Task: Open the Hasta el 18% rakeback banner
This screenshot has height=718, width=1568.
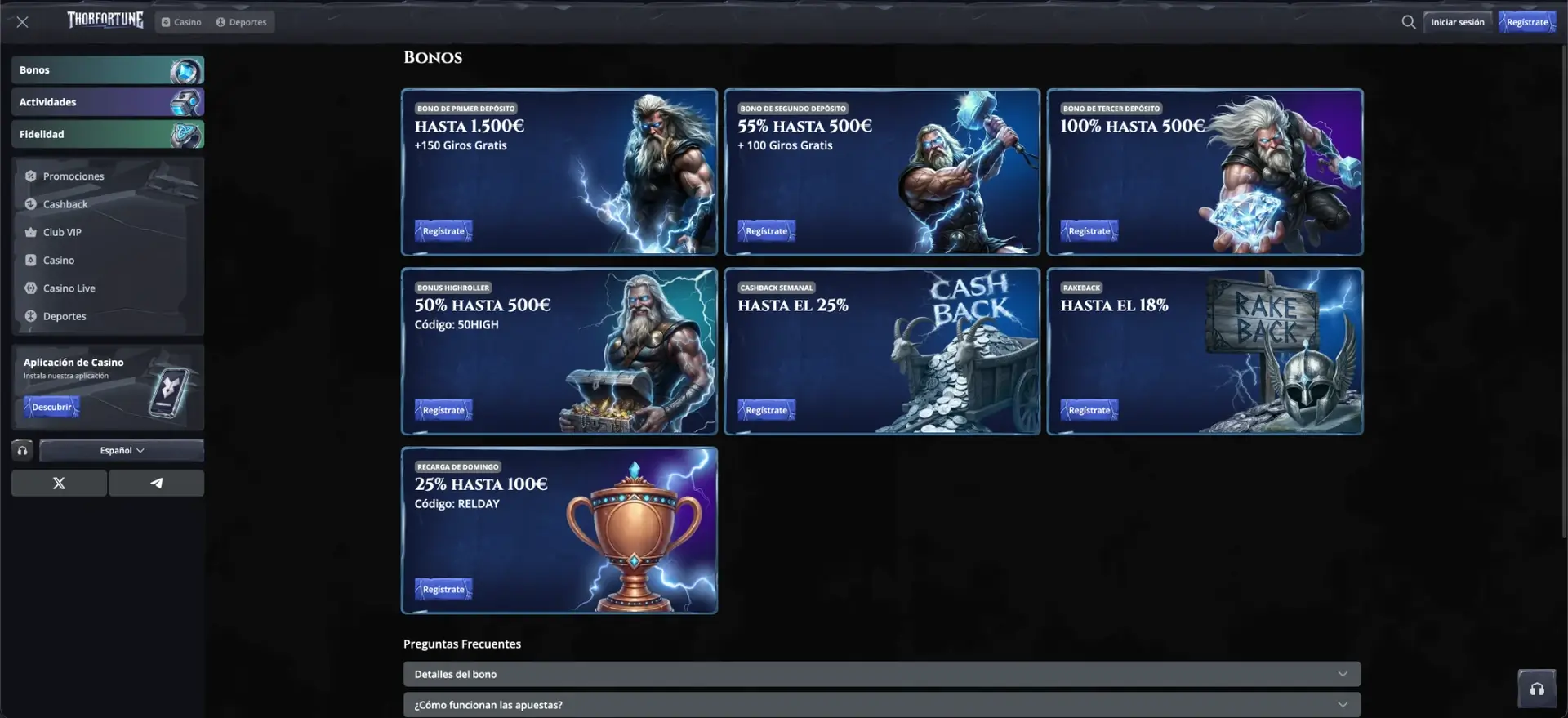Action: pyautogui.click(x=1205, y=351)
